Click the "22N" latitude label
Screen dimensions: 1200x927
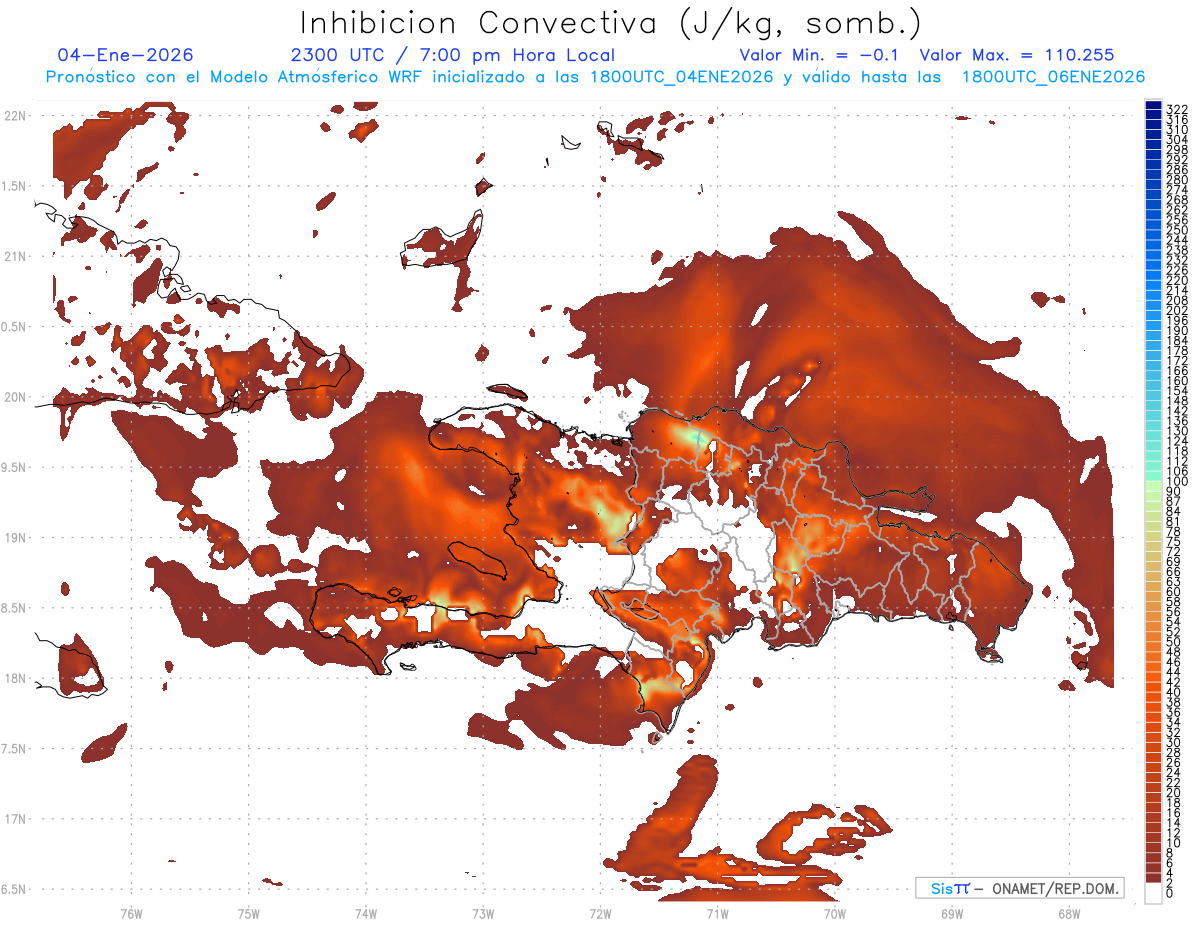pos(14,115)
